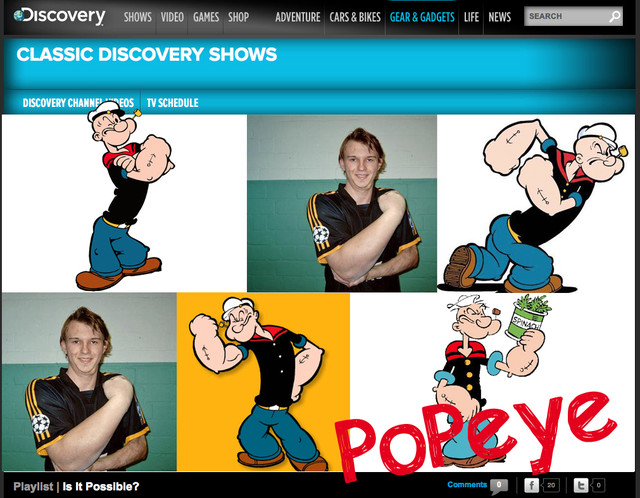Click the Facebook count of 20
This screenshot has height=498, width=640.
[x=551, y=485]
